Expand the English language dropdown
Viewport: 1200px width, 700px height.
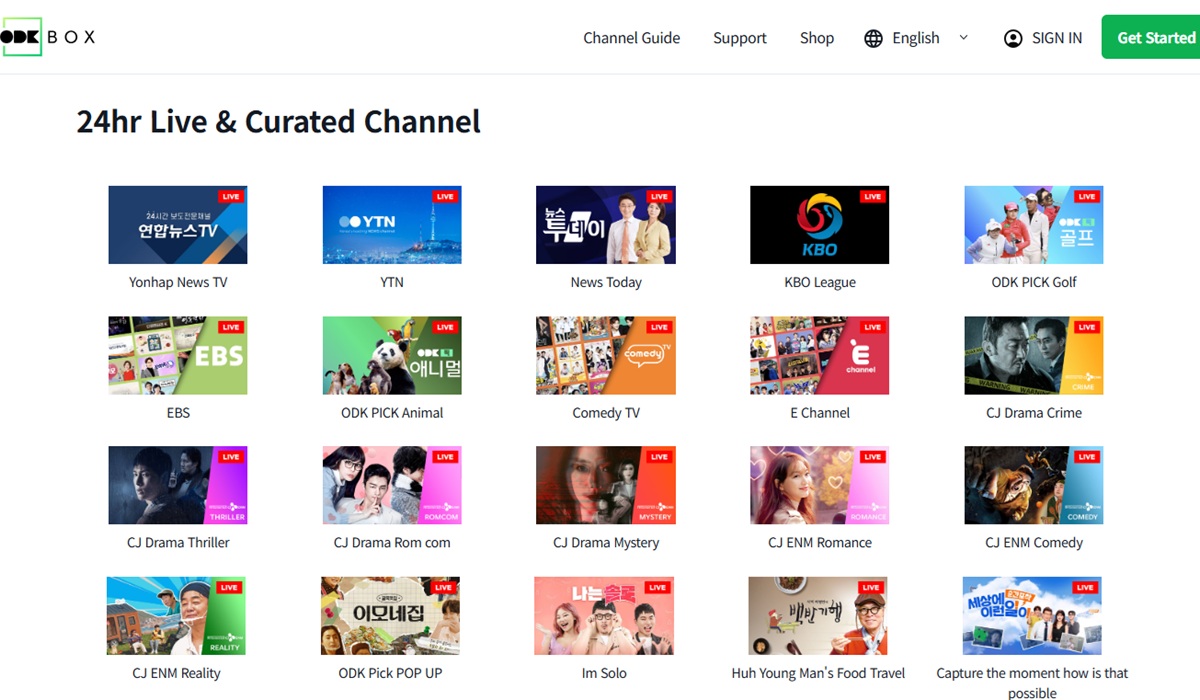click(915, 37)
